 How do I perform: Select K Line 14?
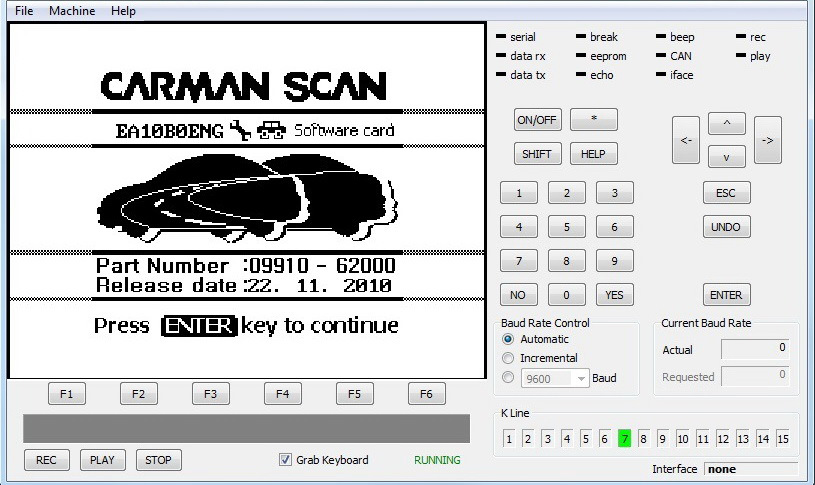(763, 439)
